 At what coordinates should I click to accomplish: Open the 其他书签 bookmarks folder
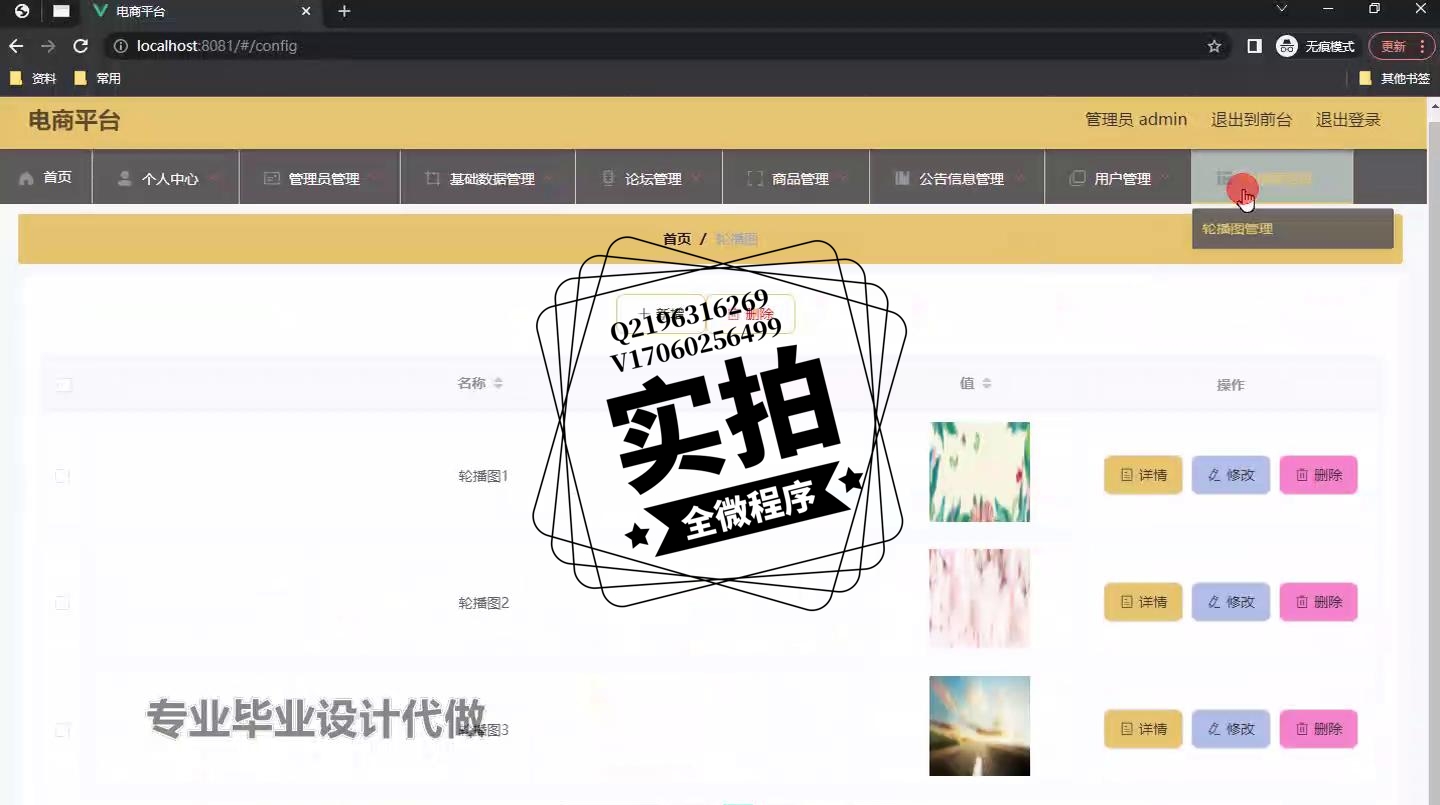coord(1395,78)
